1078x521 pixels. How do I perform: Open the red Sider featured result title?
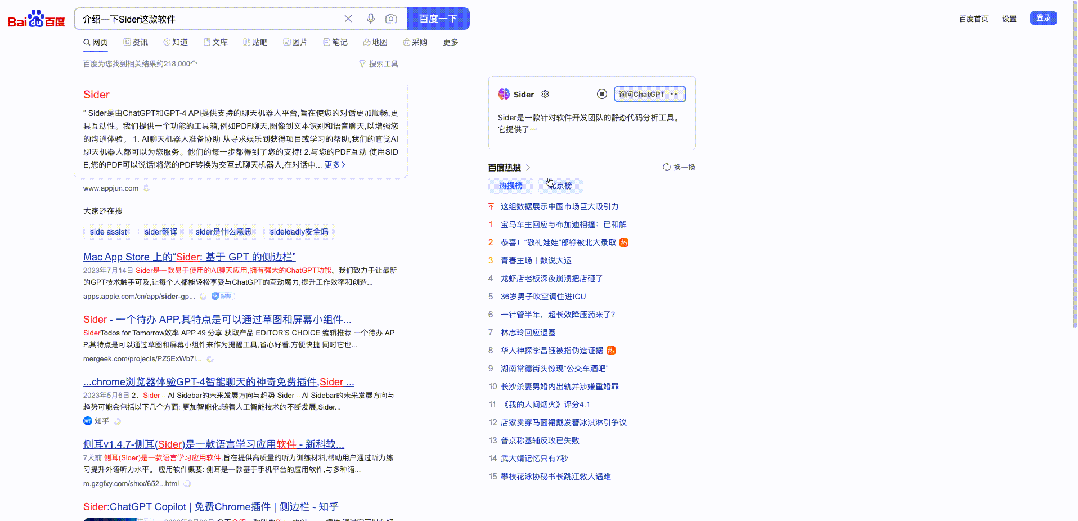click(96, 94)
